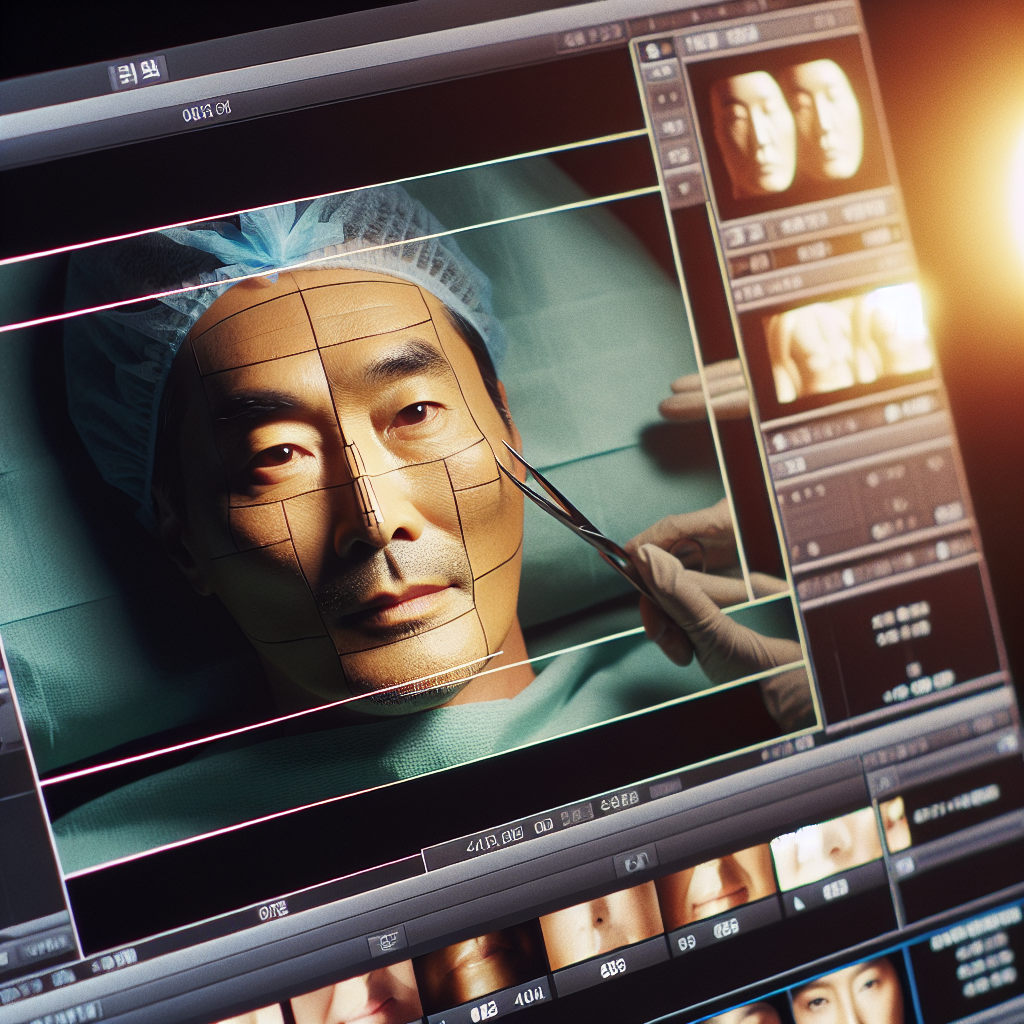
Task: Click the small face thumbnail in the lower right list
Action: 894,825
